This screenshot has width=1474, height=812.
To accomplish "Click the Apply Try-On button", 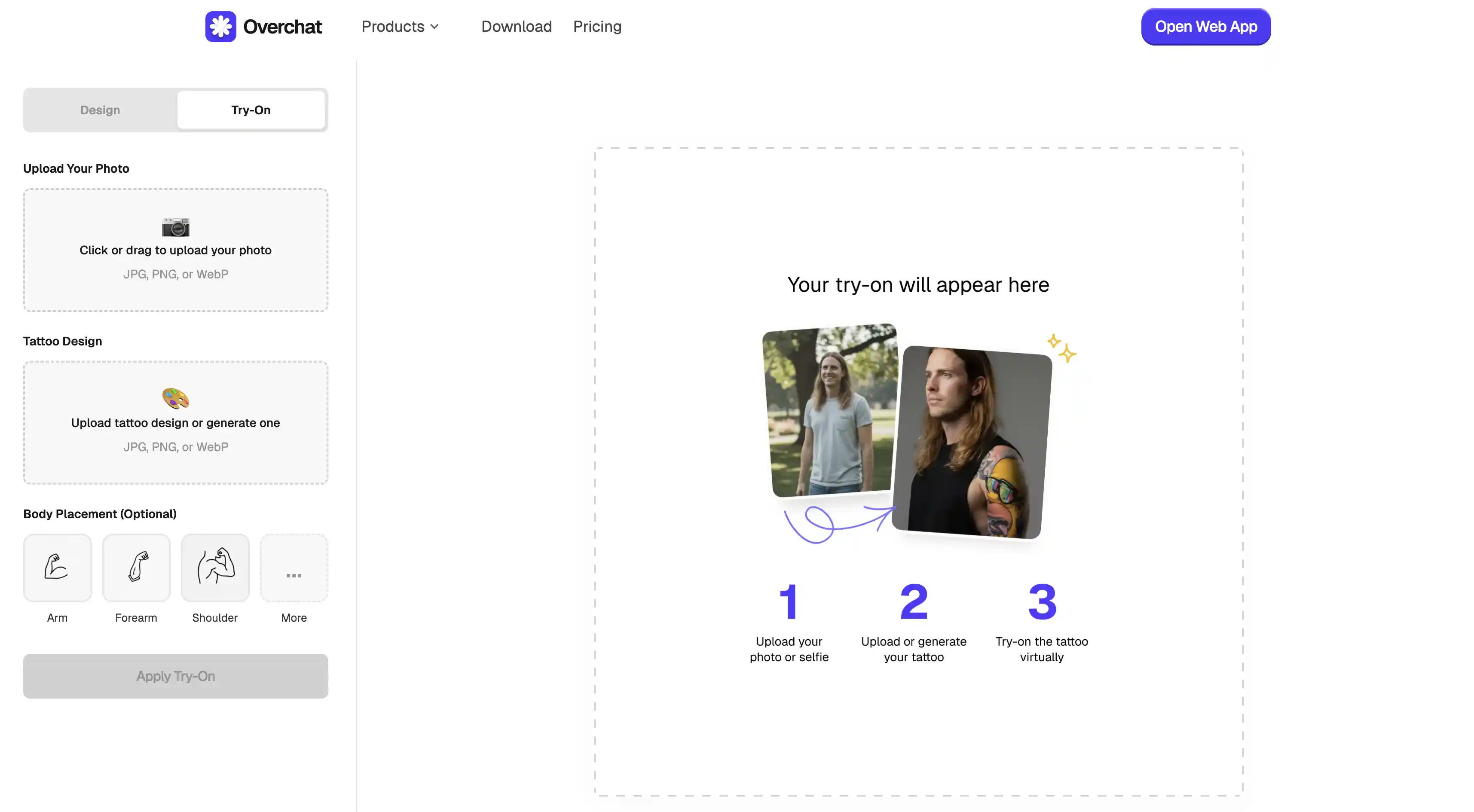I will click(176, 676).
